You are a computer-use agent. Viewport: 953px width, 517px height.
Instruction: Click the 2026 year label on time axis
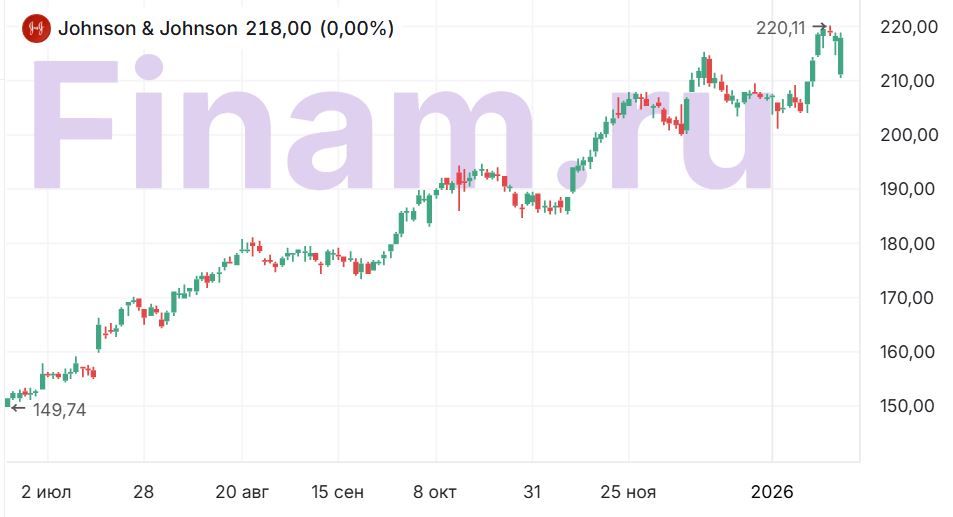[x=772, y=492]
